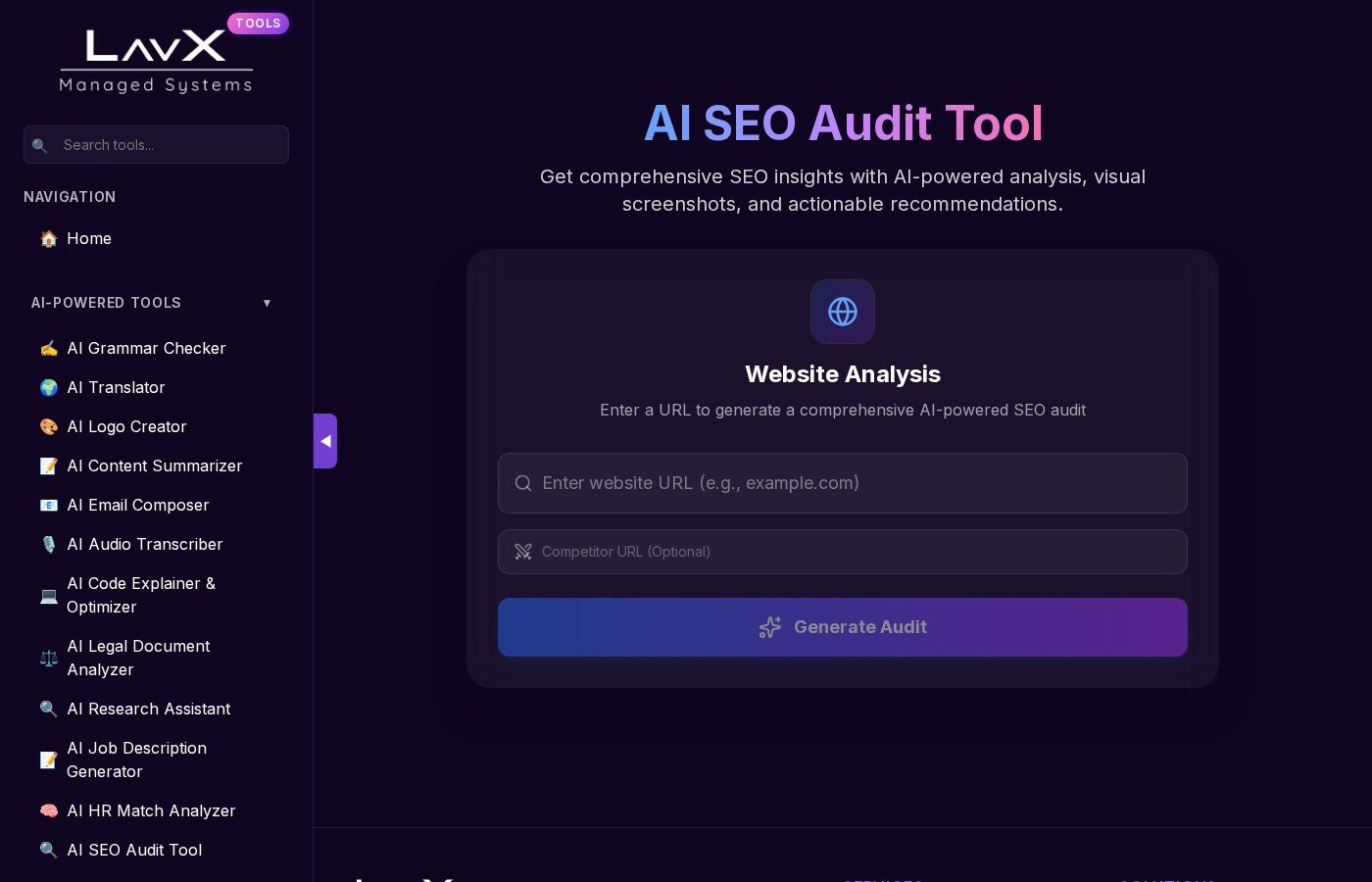Open AI Job Description Generator
Image resolution: width=1372 pixels, height=882 pixels.
[136, 759]
